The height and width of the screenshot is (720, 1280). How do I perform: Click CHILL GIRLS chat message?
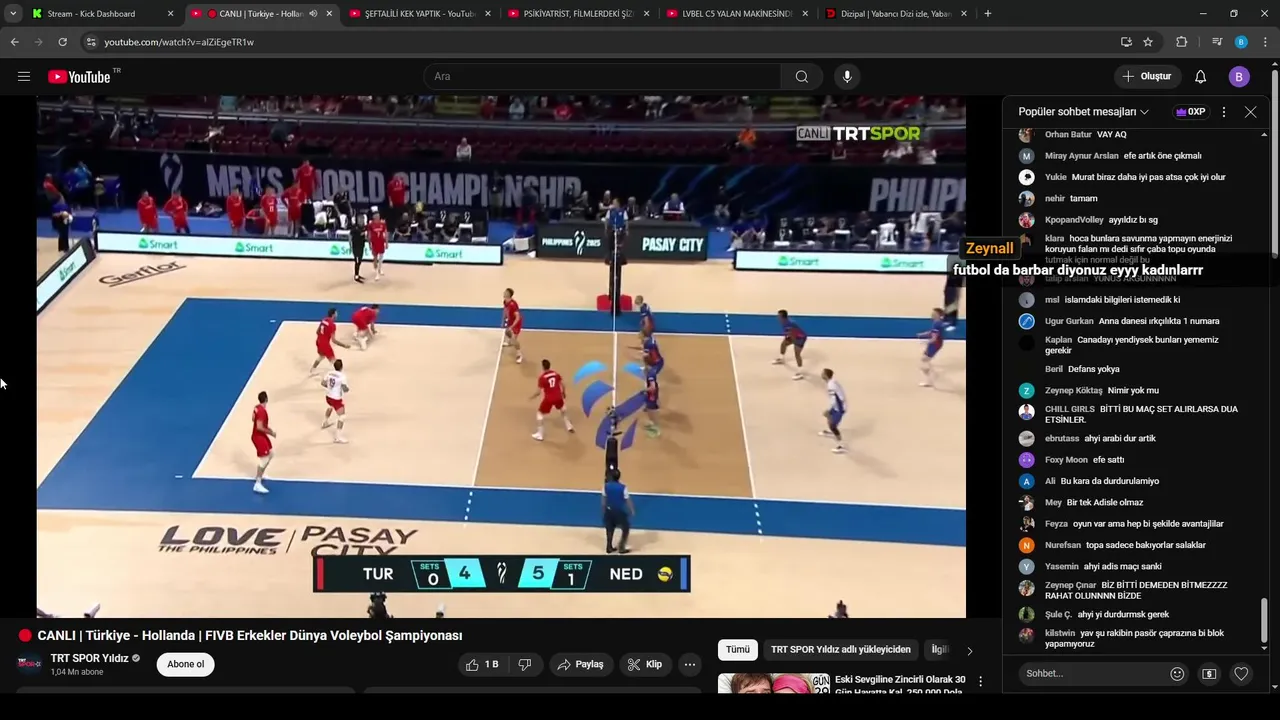tap(1141, 414)
